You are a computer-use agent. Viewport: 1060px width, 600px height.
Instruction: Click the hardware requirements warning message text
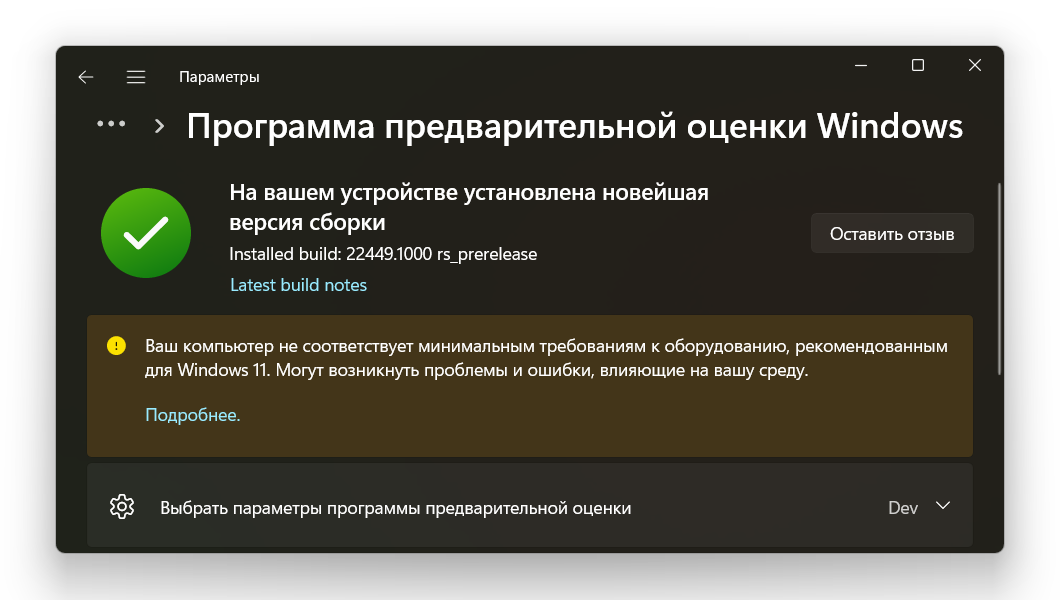pyautogui.click(x=546, y=358)
